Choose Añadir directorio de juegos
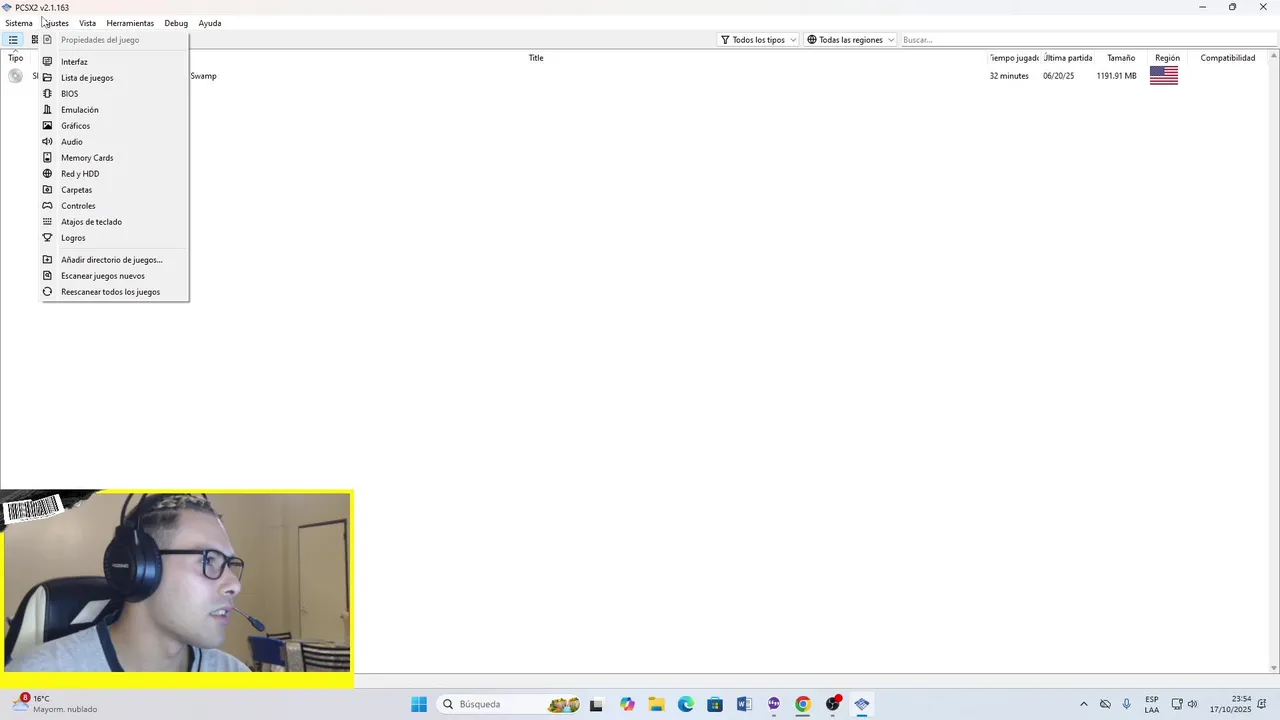This screenshot has height=720, width=1280. coord(114,260)
